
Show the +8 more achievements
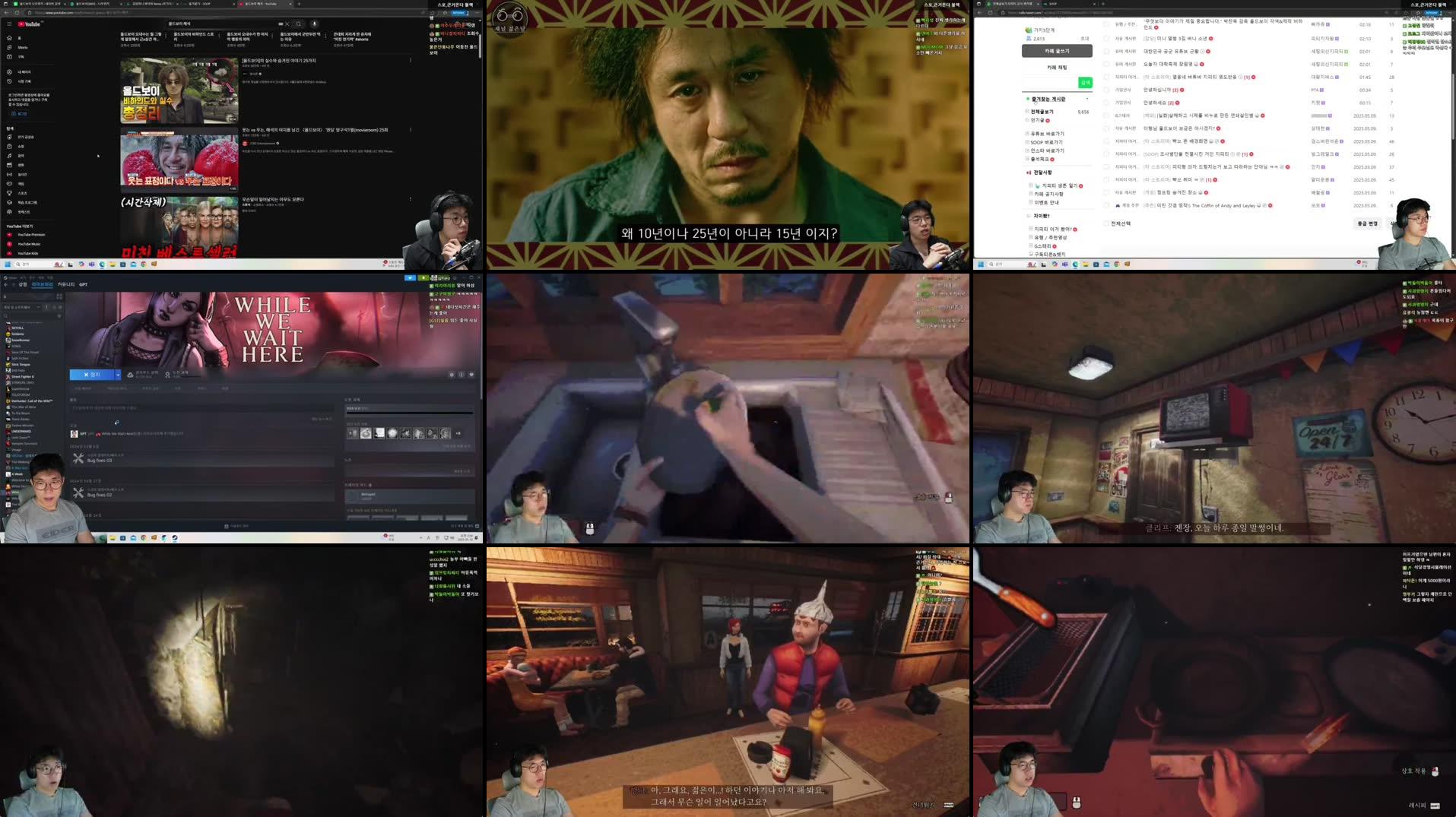[x=458, y=433]
